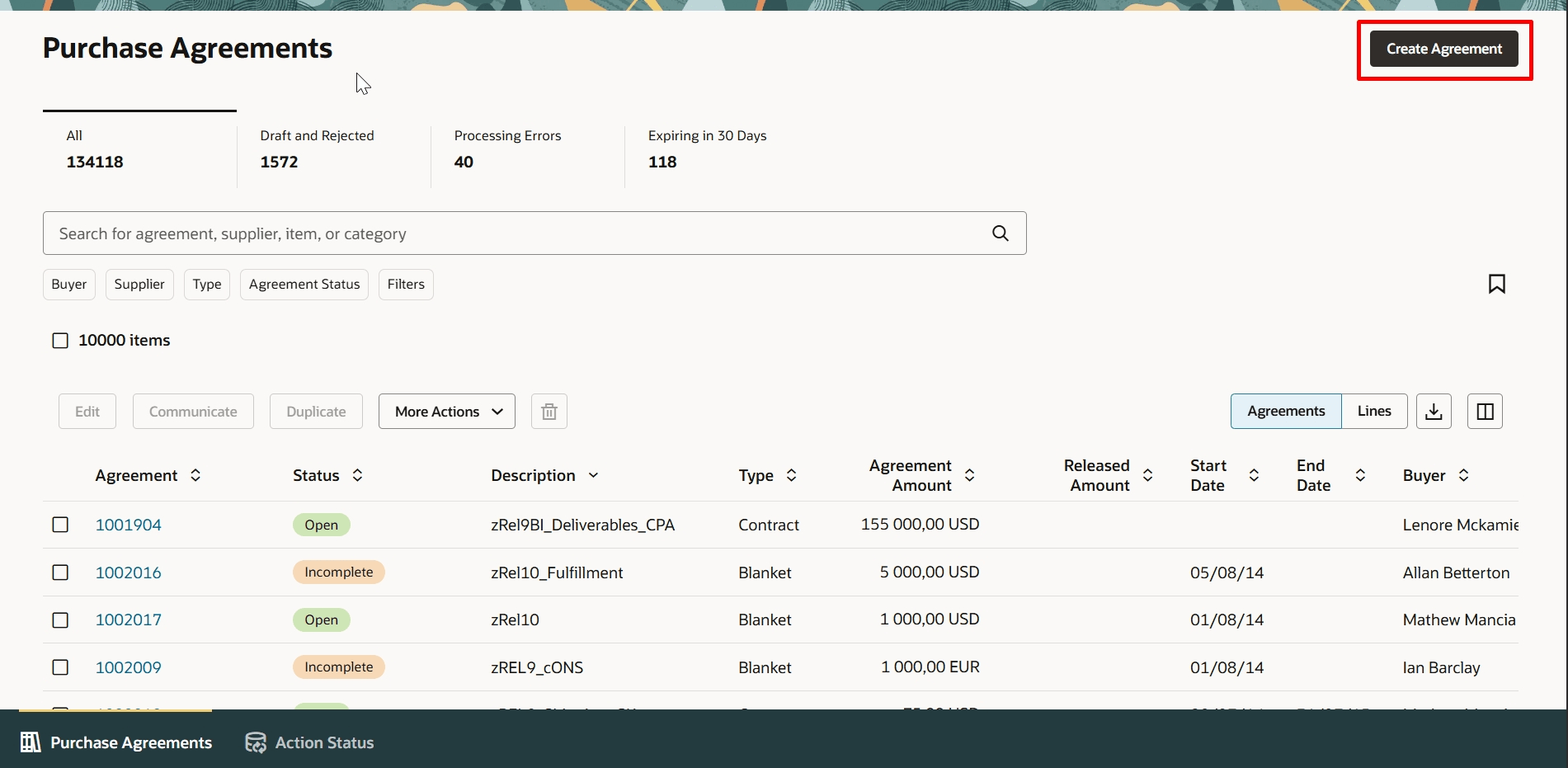This screenshot has height=768, width=1568.
Task: Click buyer Lenore Mckamie
Action: pos(1461,525)
